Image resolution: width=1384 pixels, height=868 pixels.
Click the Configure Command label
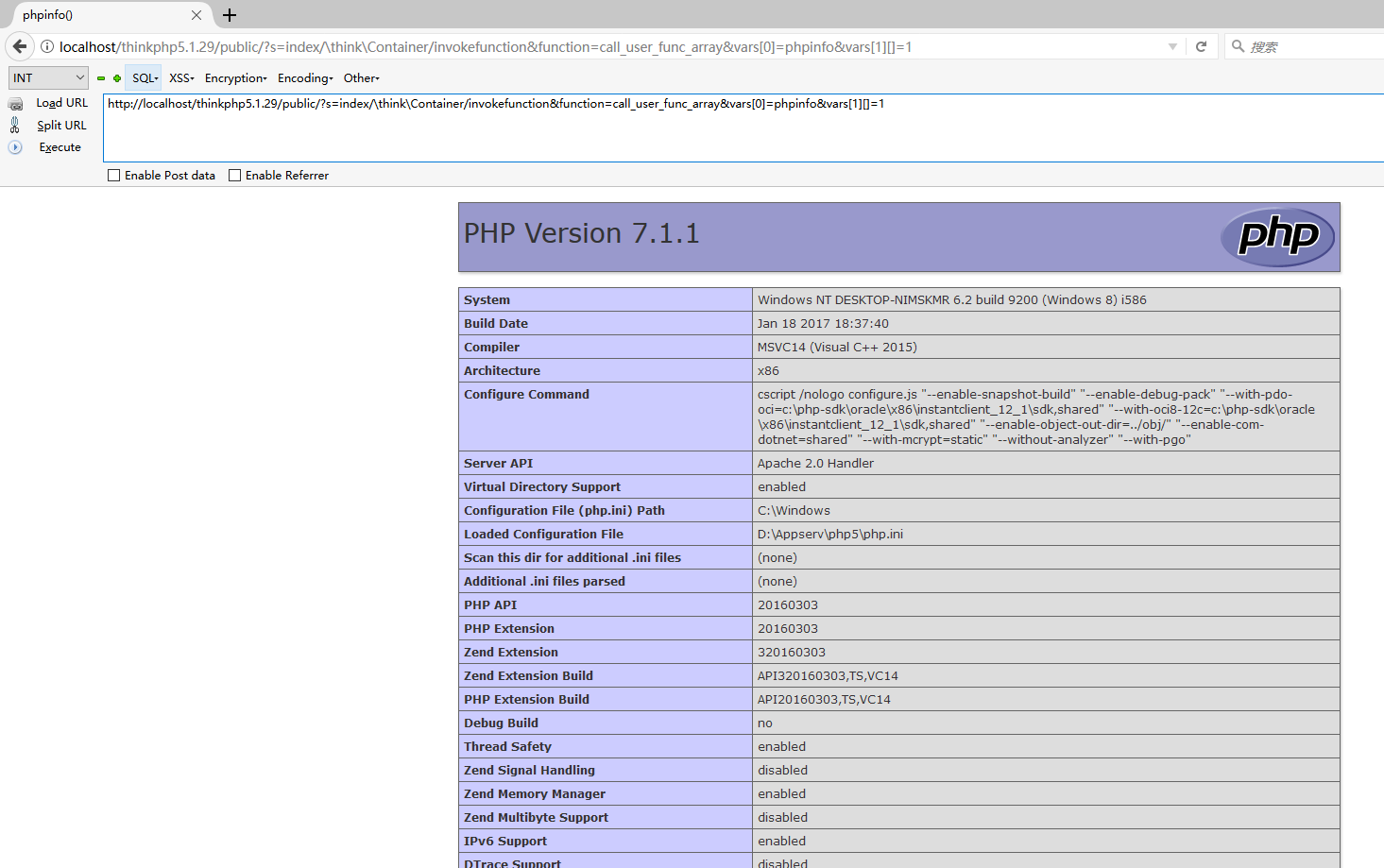526,395
